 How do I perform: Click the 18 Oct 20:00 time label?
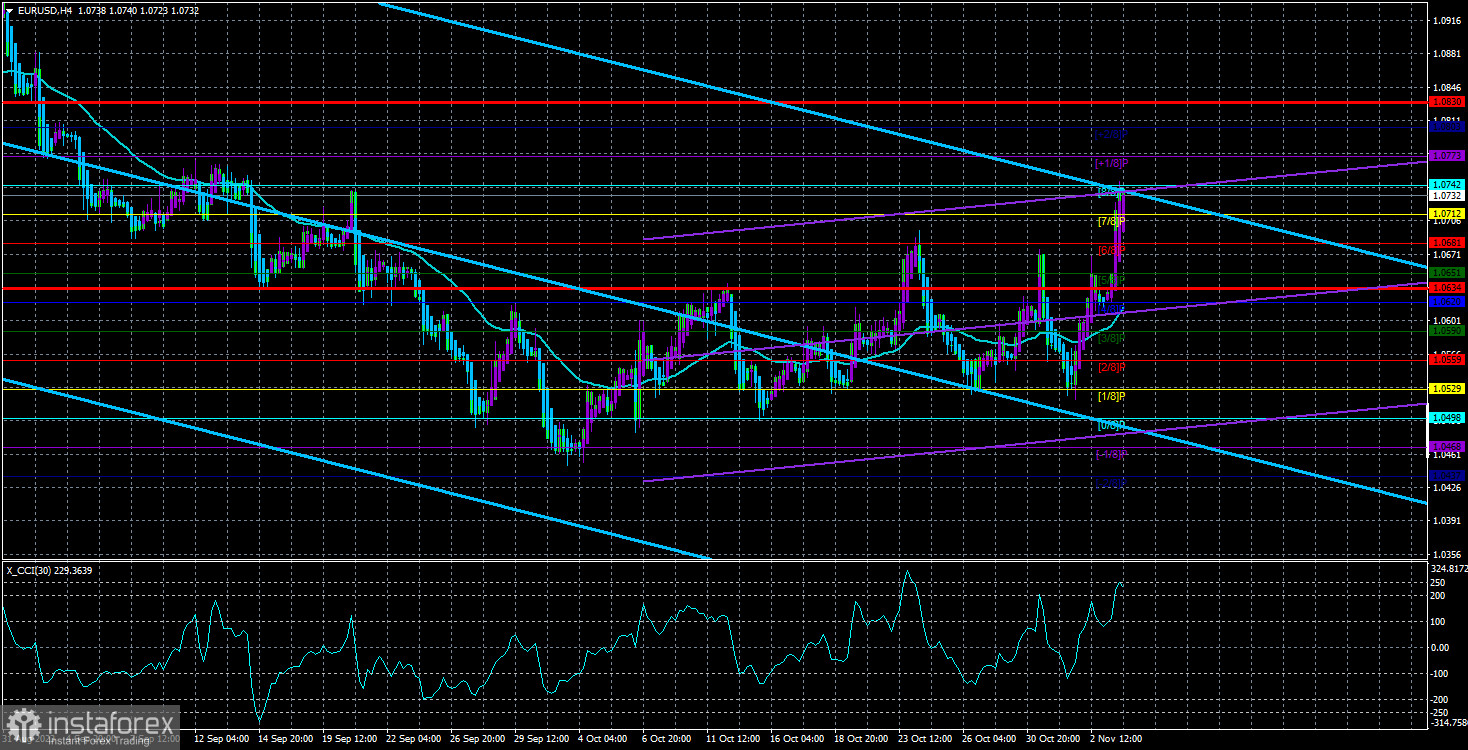(861, 739)
